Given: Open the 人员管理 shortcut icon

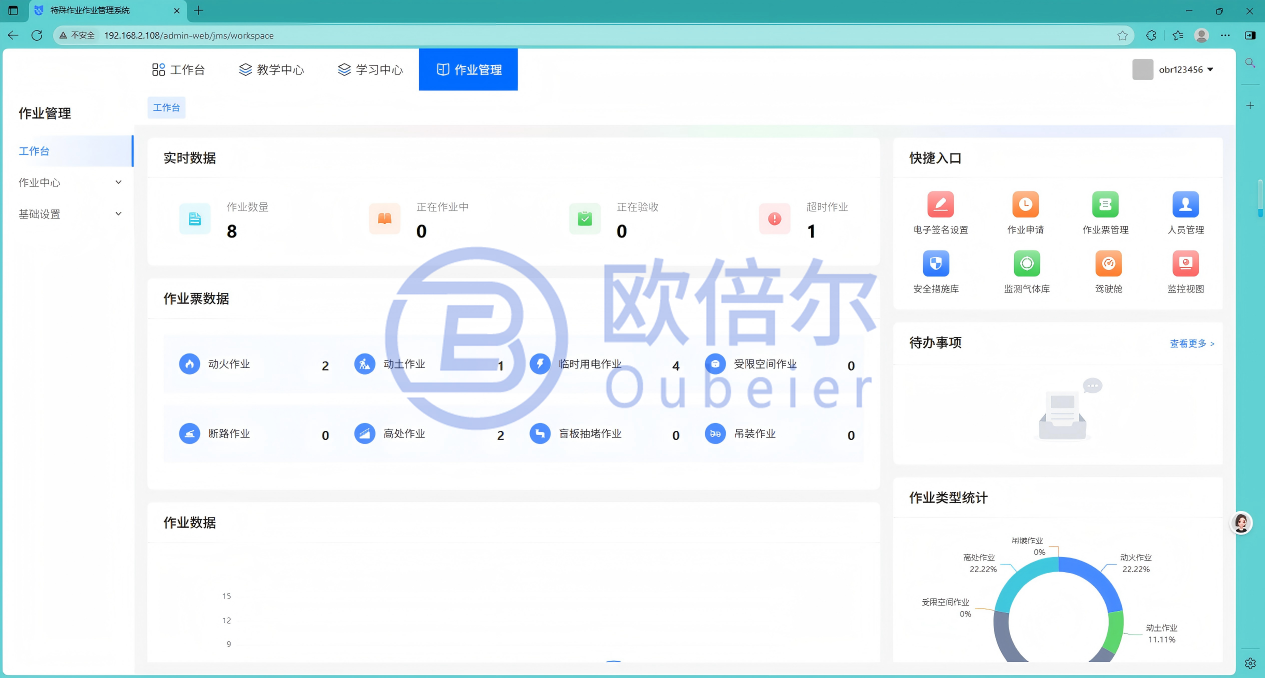Looking at the screenshot, I should click(1185, 204).
